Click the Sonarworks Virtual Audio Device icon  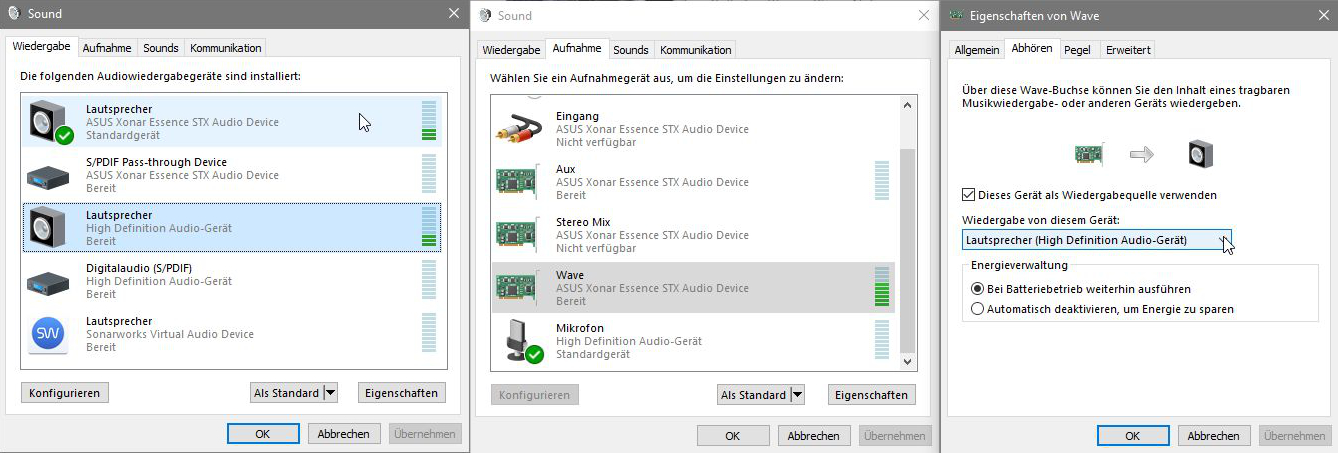[48, 334]
